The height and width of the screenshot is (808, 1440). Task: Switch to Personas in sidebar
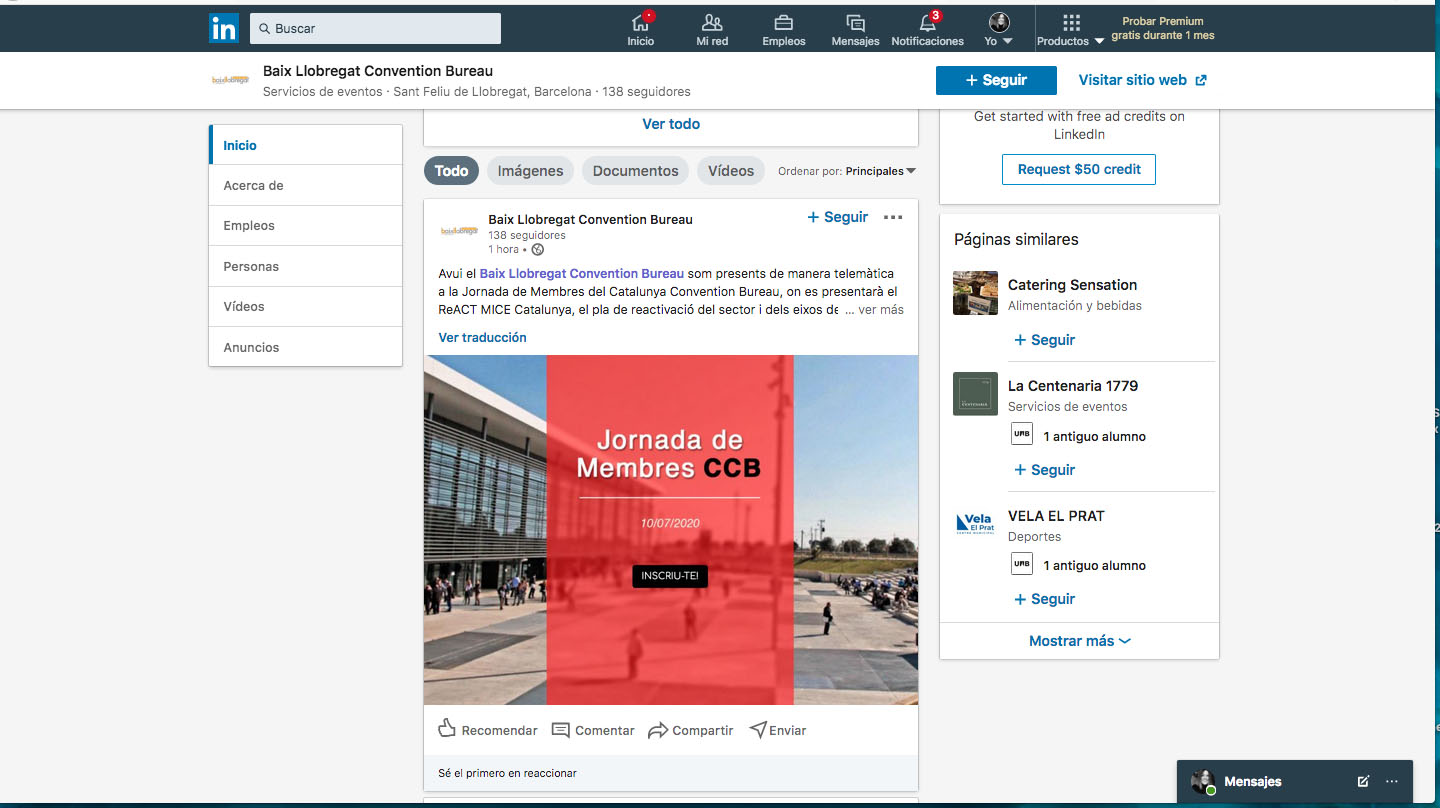click(x=251, y=267)
